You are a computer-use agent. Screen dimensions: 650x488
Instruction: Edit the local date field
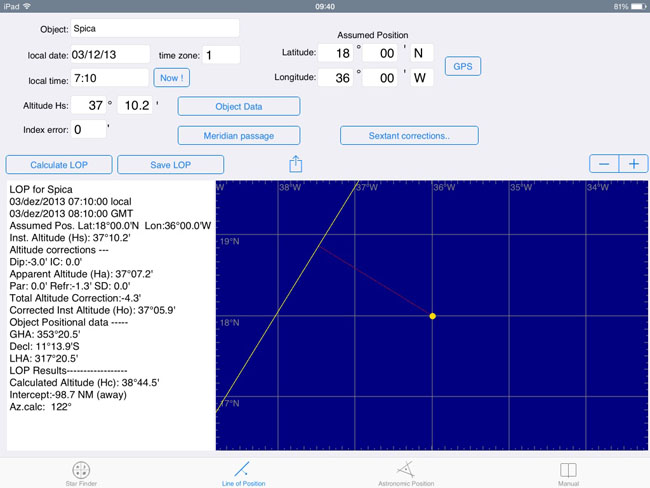point(110,54)
